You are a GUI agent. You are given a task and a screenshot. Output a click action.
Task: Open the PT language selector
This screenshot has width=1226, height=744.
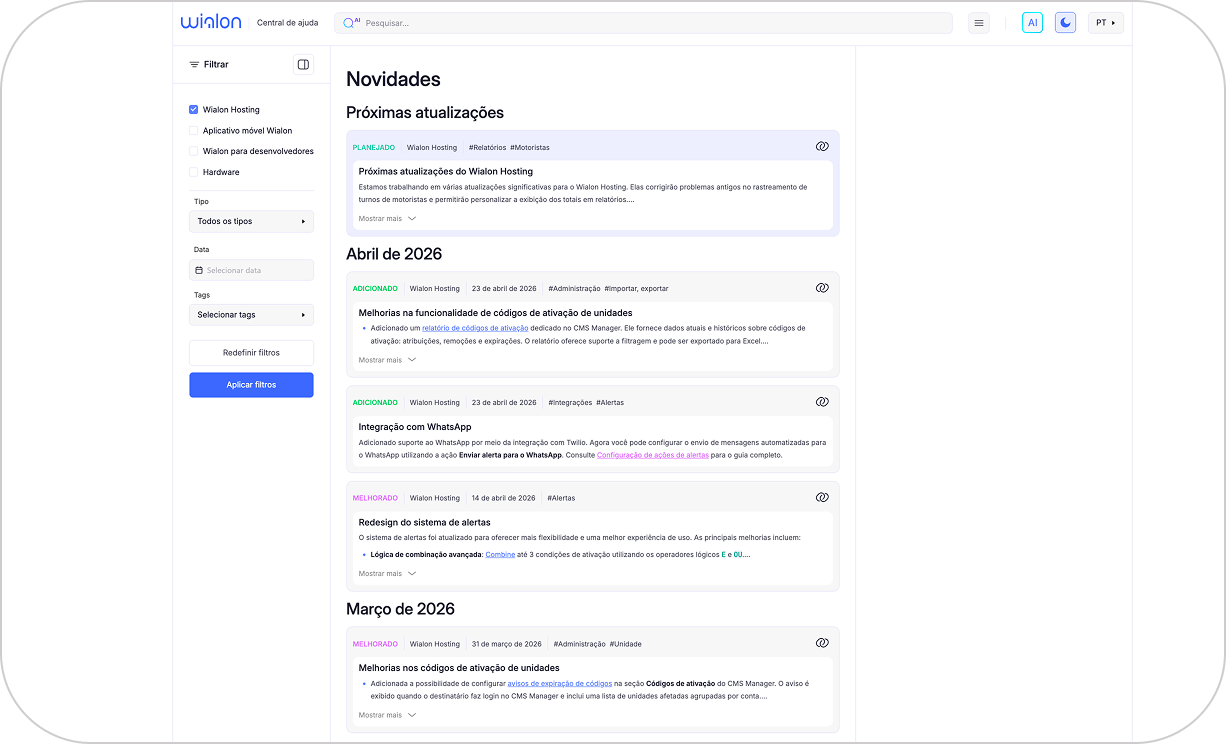tap(1105, 23)
